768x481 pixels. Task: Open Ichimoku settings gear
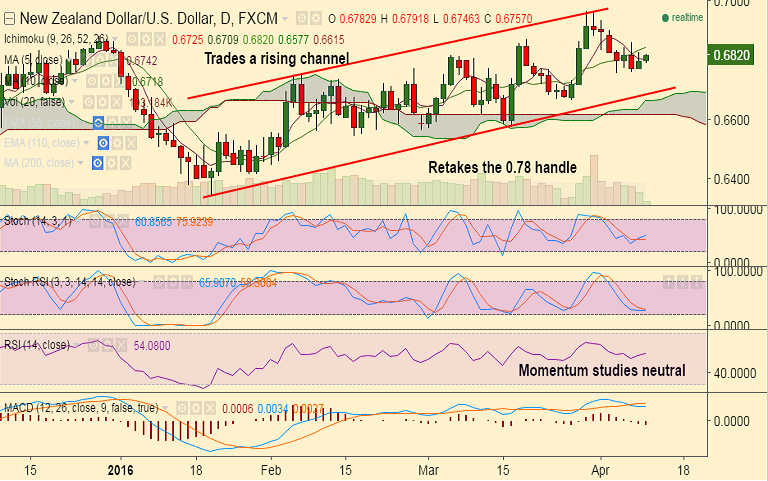(146, 39)
